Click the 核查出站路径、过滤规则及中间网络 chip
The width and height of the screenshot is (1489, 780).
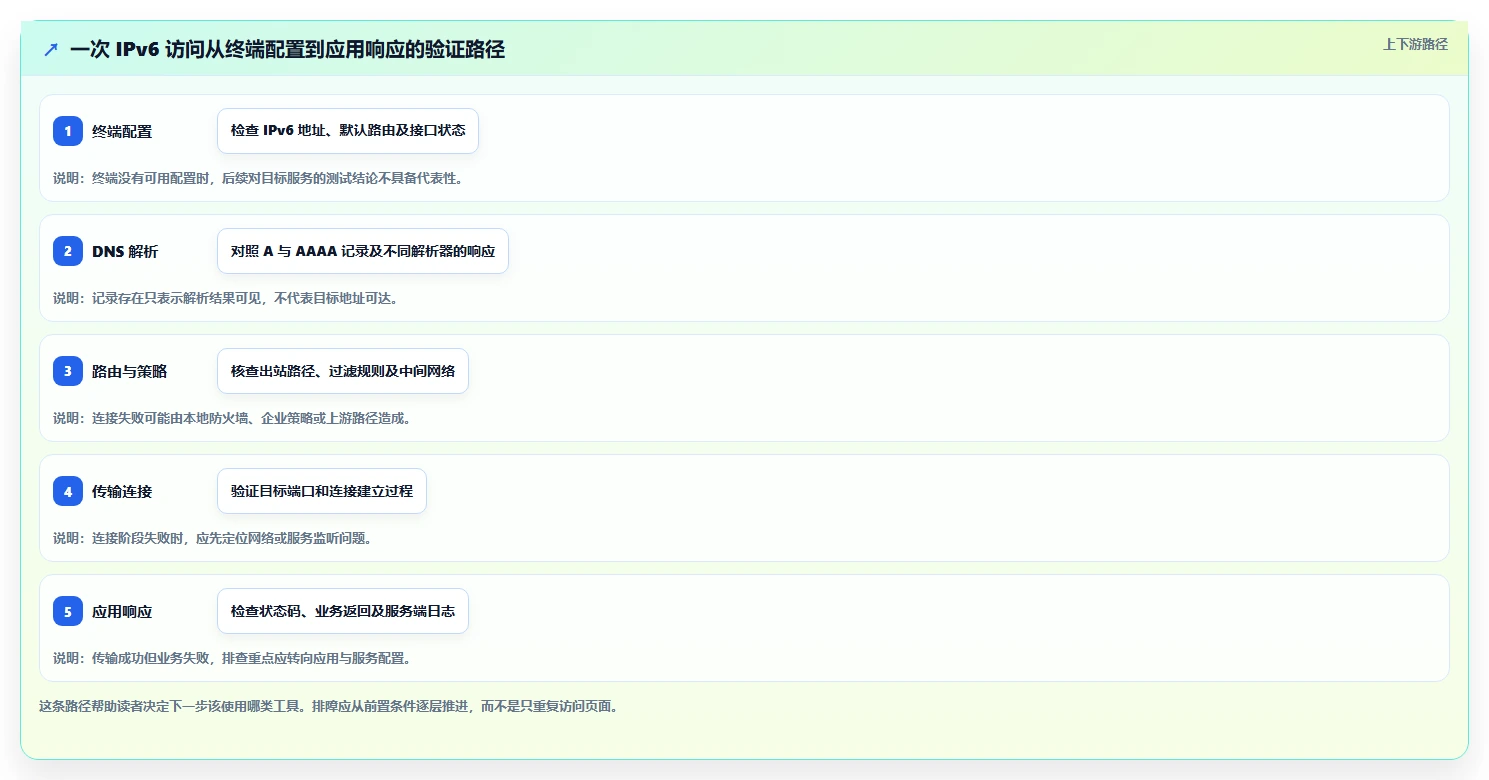pos(343,371)
